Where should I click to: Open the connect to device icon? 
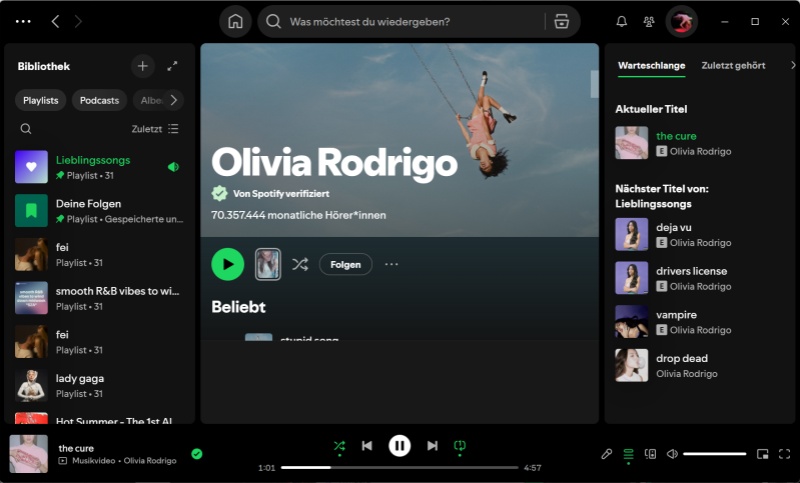(651, 454)
